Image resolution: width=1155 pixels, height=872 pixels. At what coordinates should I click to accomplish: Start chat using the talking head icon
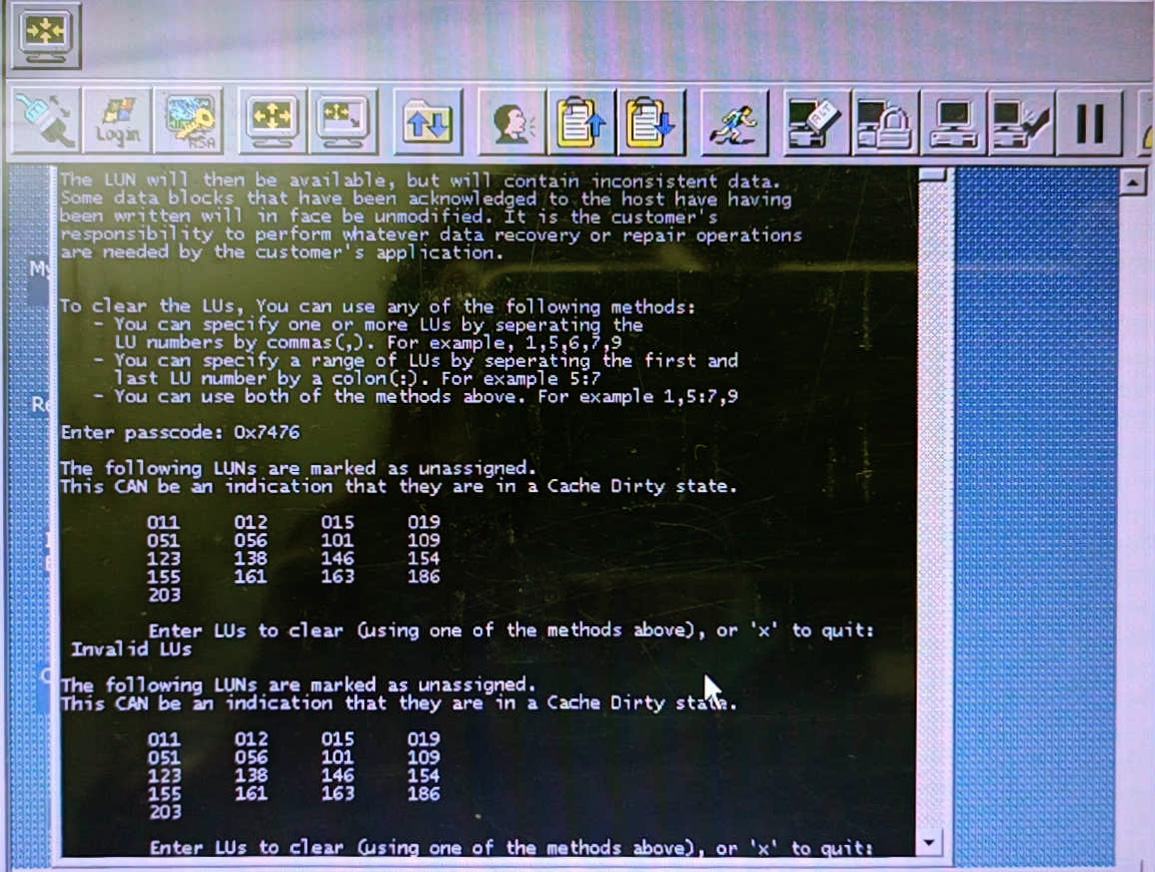[512, 122]
